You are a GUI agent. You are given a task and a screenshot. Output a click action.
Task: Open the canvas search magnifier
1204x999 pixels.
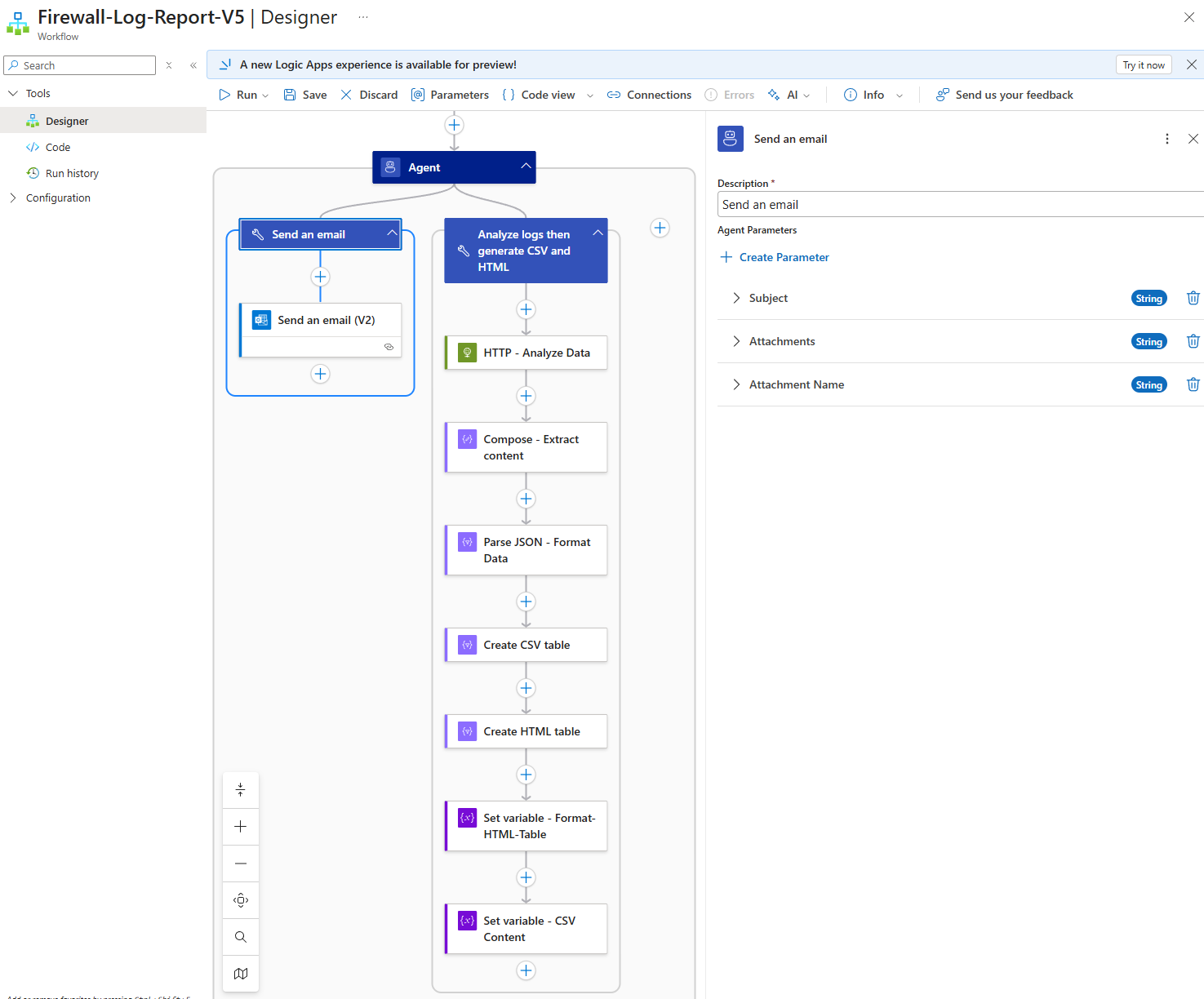pyautogui.click(x=241, y=937)
